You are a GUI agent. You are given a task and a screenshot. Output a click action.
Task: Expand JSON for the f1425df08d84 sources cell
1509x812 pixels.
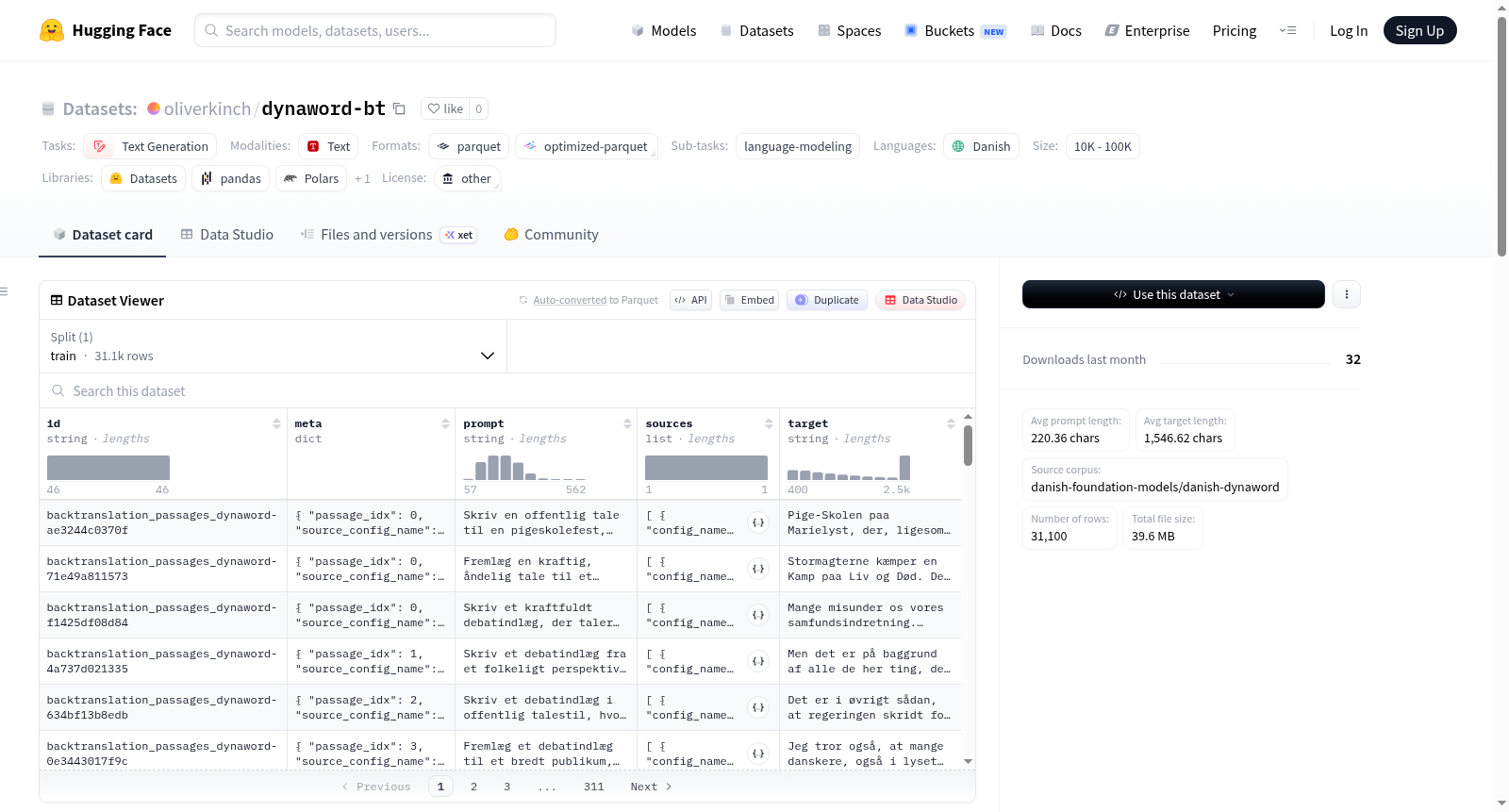pos(758,615)
